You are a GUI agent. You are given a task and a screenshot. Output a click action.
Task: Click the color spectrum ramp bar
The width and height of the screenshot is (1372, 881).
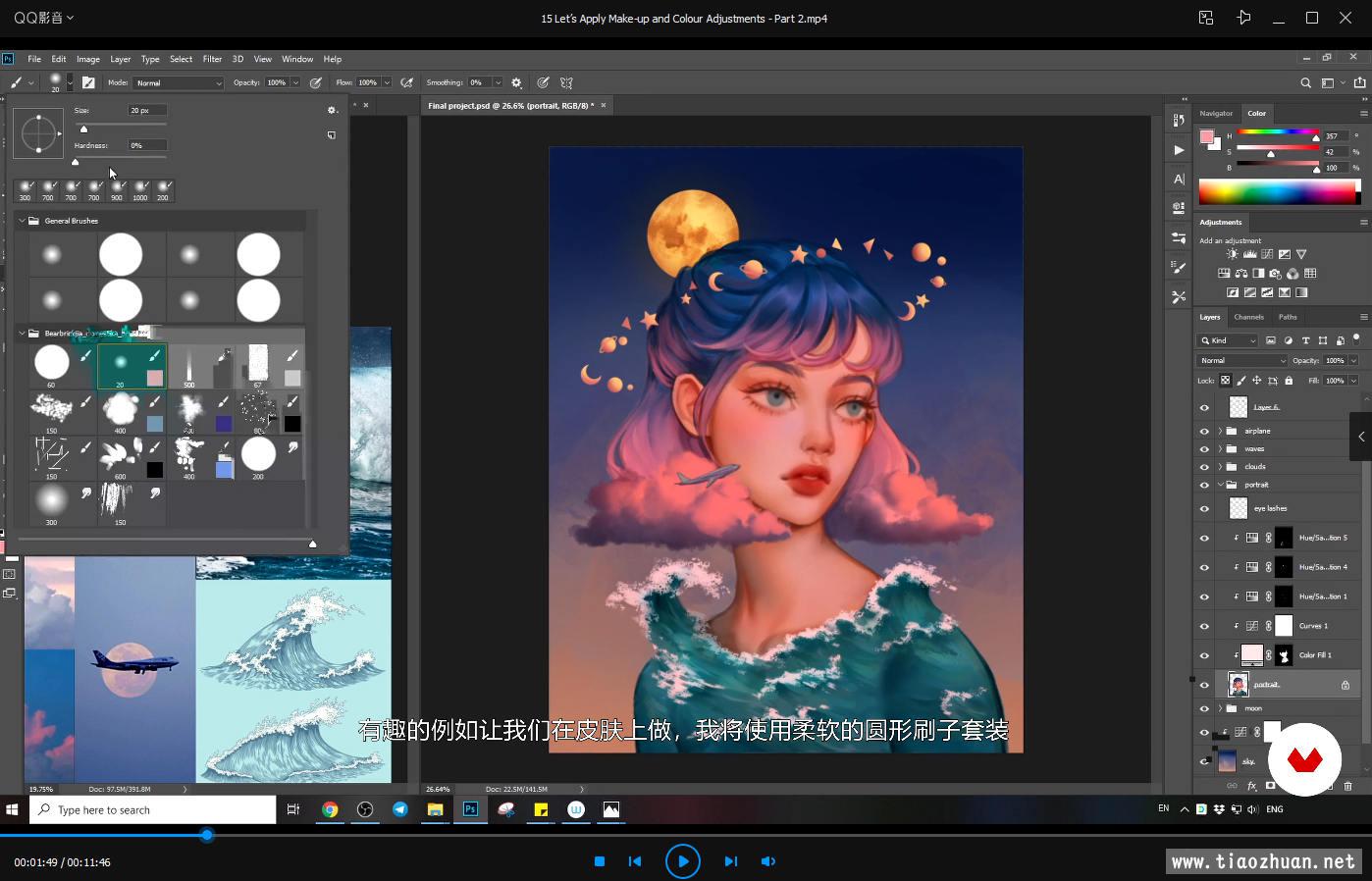[x=1277, y=191]
